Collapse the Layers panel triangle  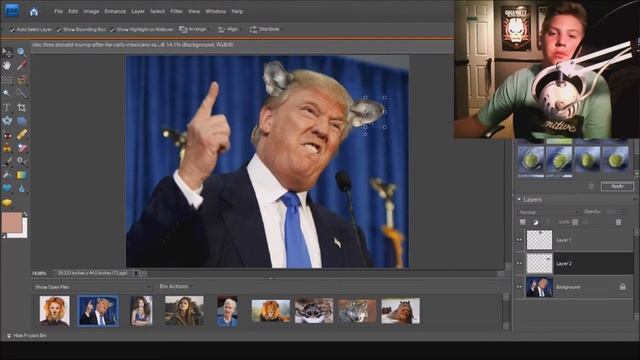[519, 200]
